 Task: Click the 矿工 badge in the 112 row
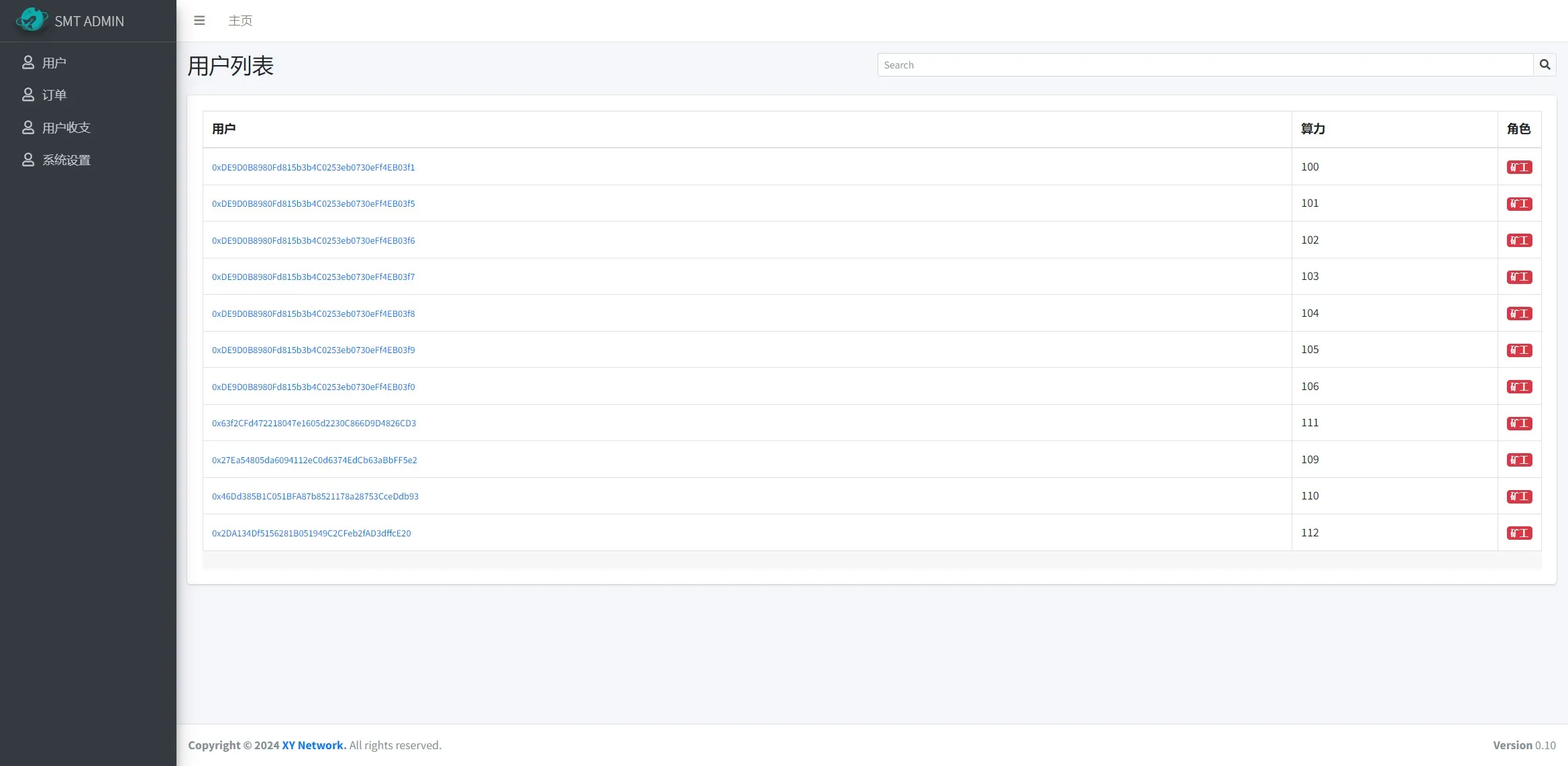point(1519,533)
